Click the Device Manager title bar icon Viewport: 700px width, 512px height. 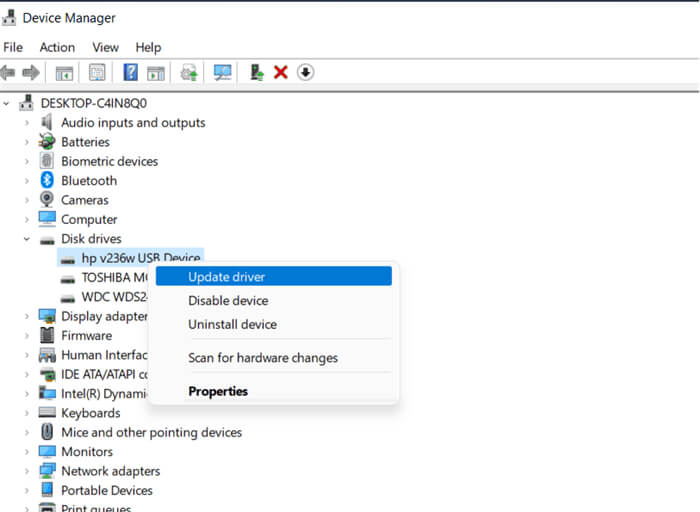tap(9, 18)
